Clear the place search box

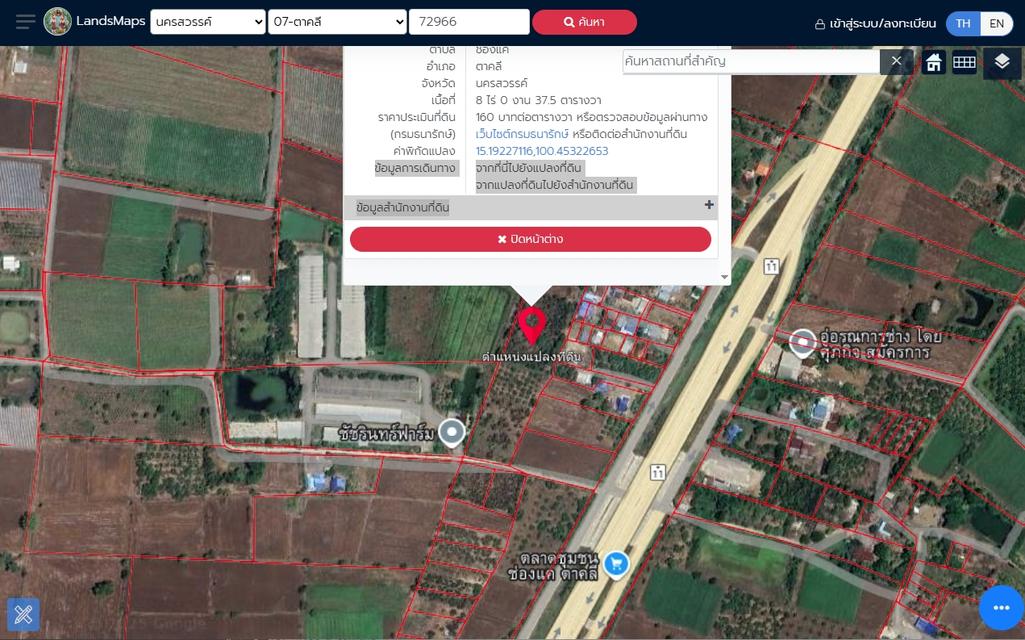tap(896, 62)
